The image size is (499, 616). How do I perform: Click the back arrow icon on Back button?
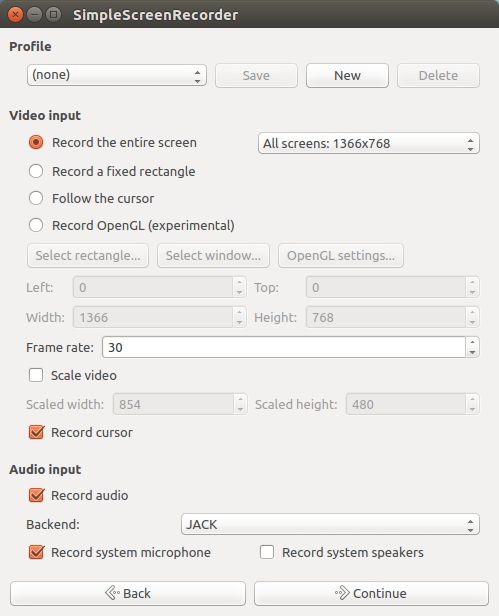click(112, 593)
